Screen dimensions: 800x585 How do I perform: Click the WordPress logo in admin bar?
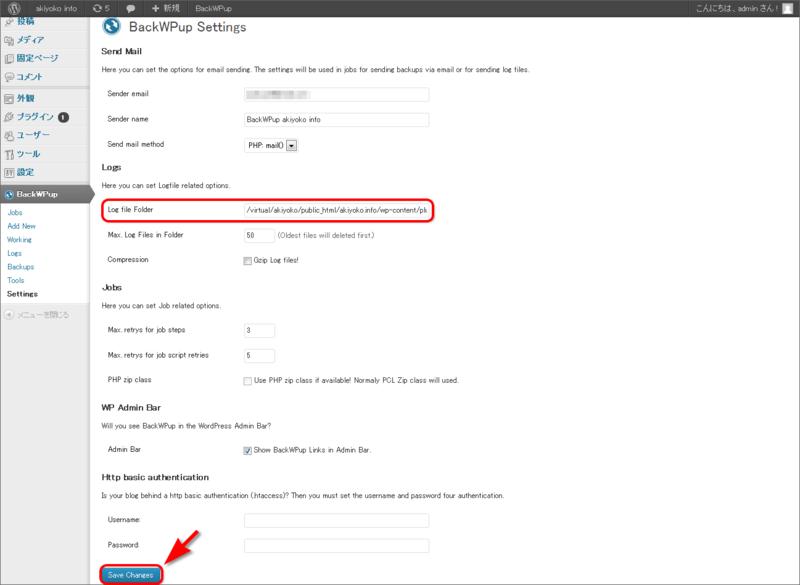(14, 8)
